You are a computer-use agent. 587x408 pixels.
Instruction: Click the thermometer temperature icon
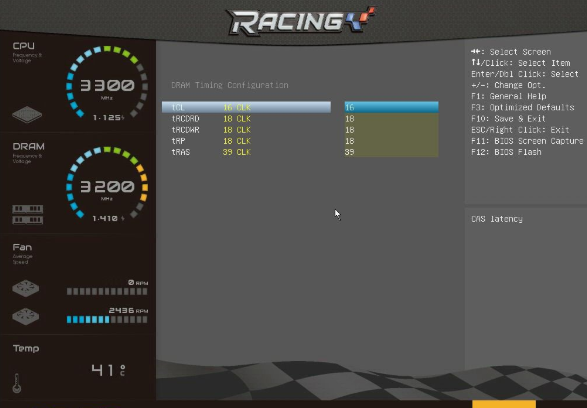tap(17, 383)
